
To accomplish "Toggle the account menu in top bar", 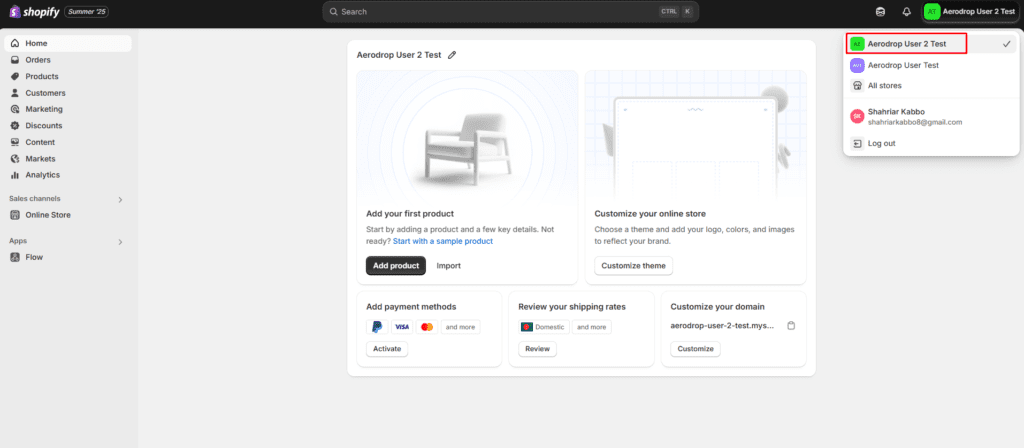I will [x=969, y=12].
